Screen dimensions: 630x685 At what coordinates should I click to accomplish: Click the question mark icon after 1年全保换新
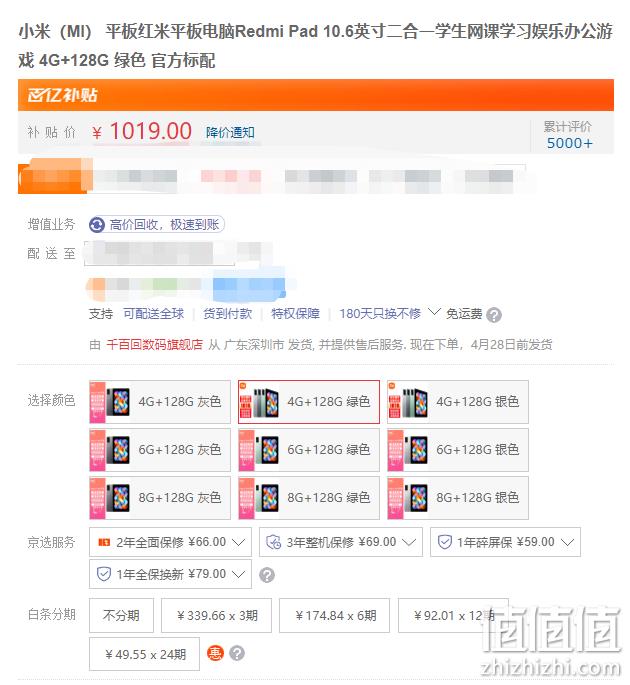point(267,575)
